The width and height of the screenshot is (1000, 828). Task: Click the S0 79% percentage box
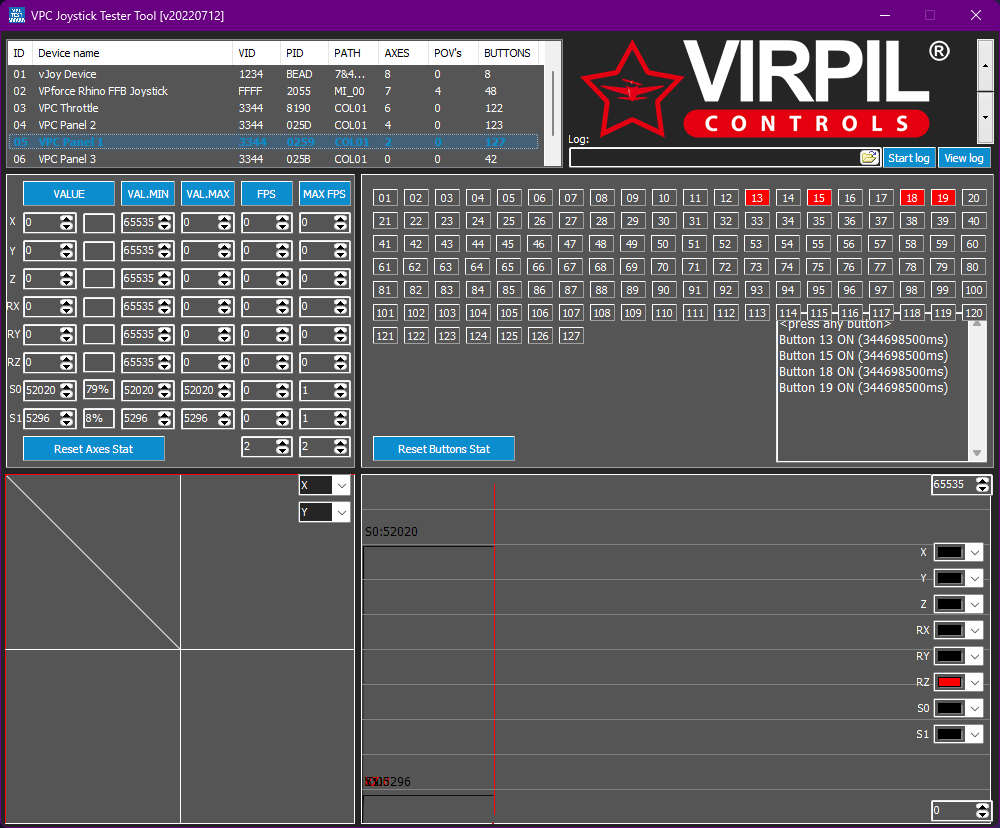point(99,390)
